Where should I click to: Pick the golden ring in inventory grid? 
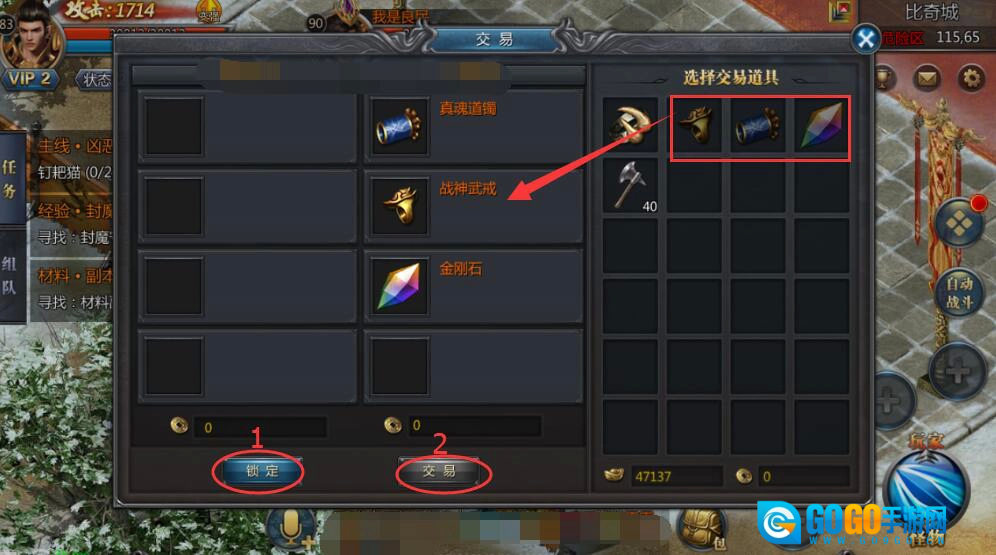[695, 124]
